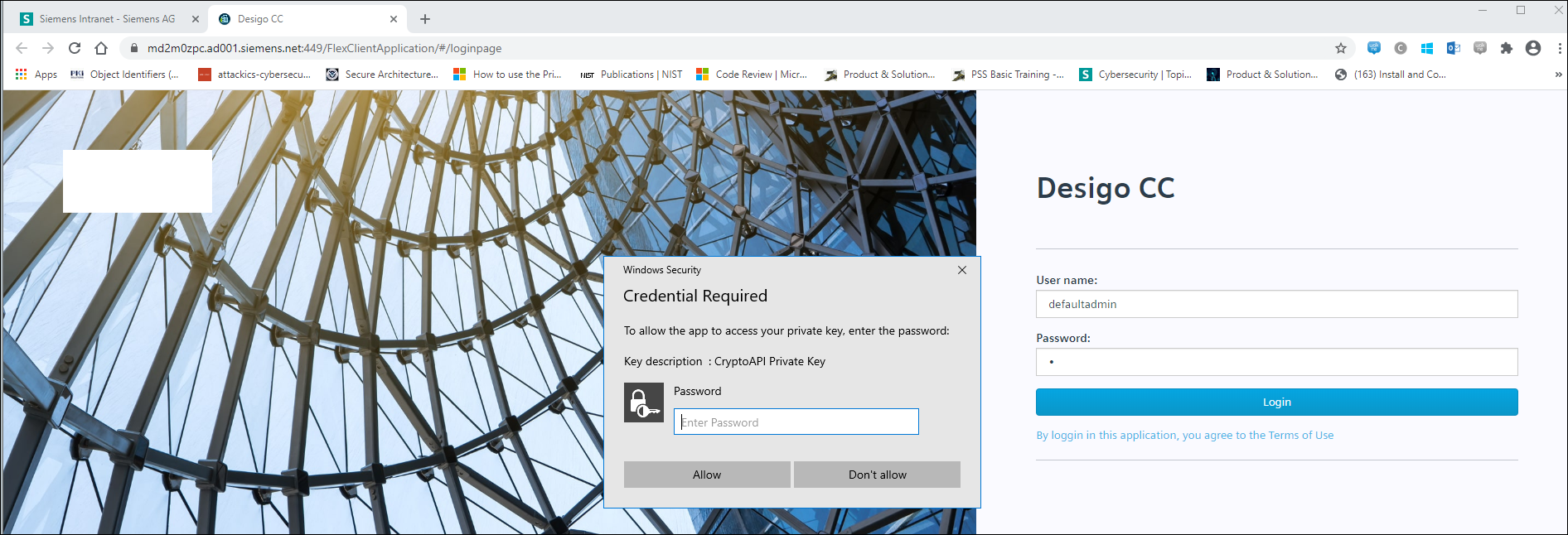Open the Outlook extension icon
1568x535 pixels.
(1453, 48)
